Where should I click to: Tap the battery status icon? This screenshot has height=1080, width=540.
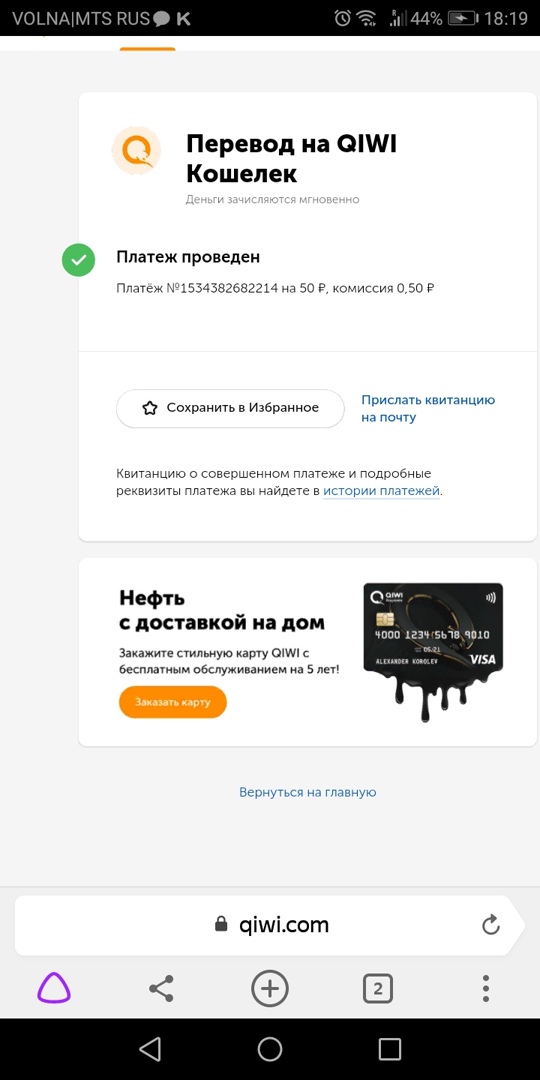[462, 19]
